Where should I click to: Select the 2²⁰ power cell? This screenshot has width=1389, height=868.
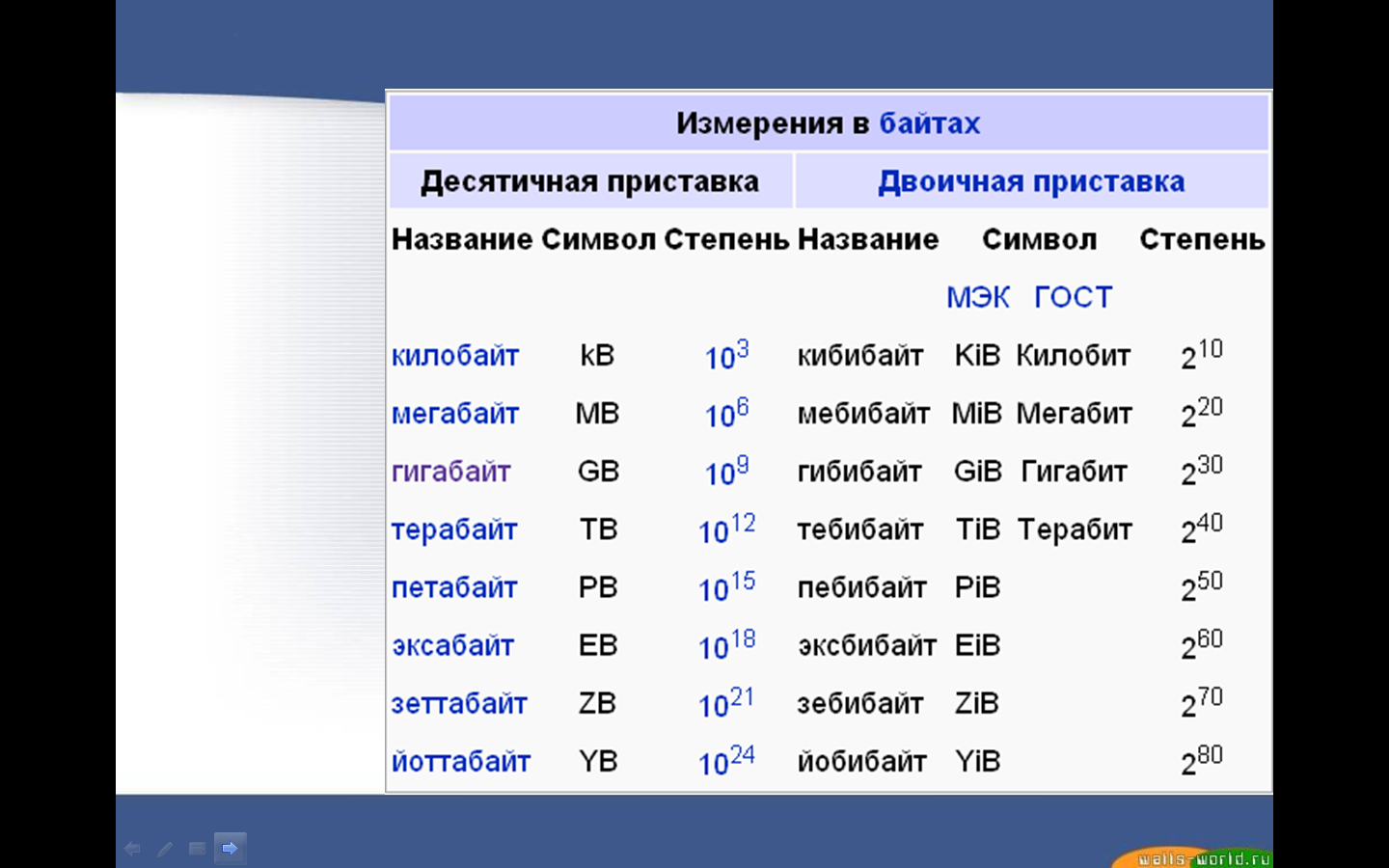[1202, 414]
